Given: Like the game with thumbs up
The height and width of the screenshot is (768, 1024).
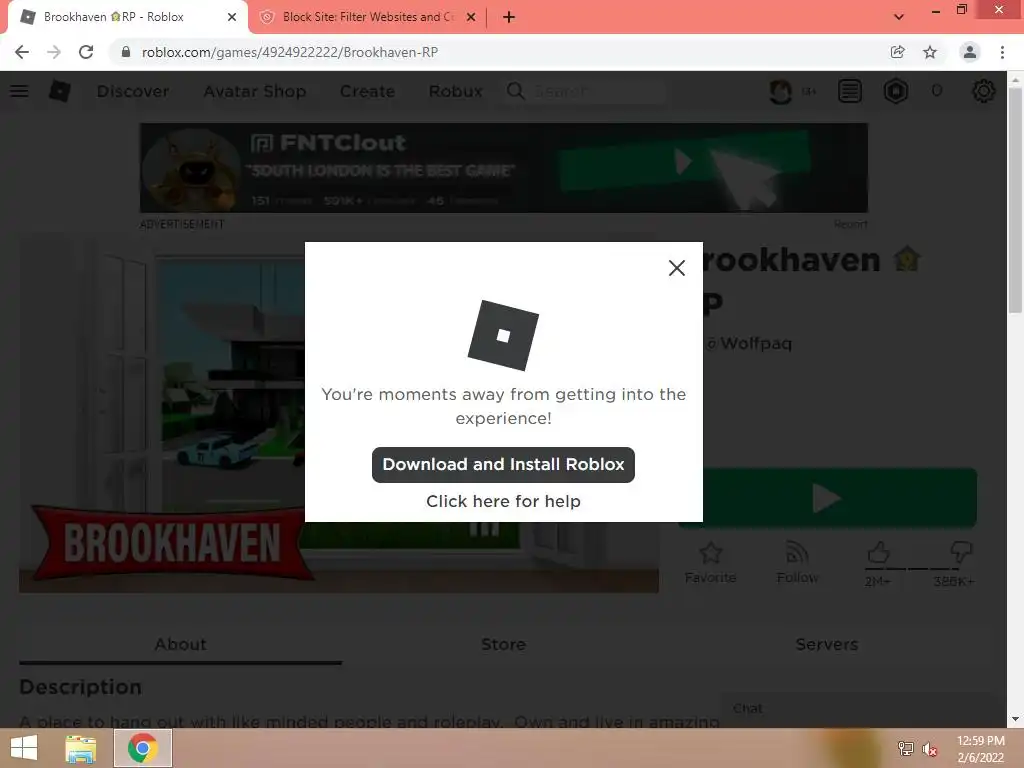Looking at the screenshot, I should point(878,553).
